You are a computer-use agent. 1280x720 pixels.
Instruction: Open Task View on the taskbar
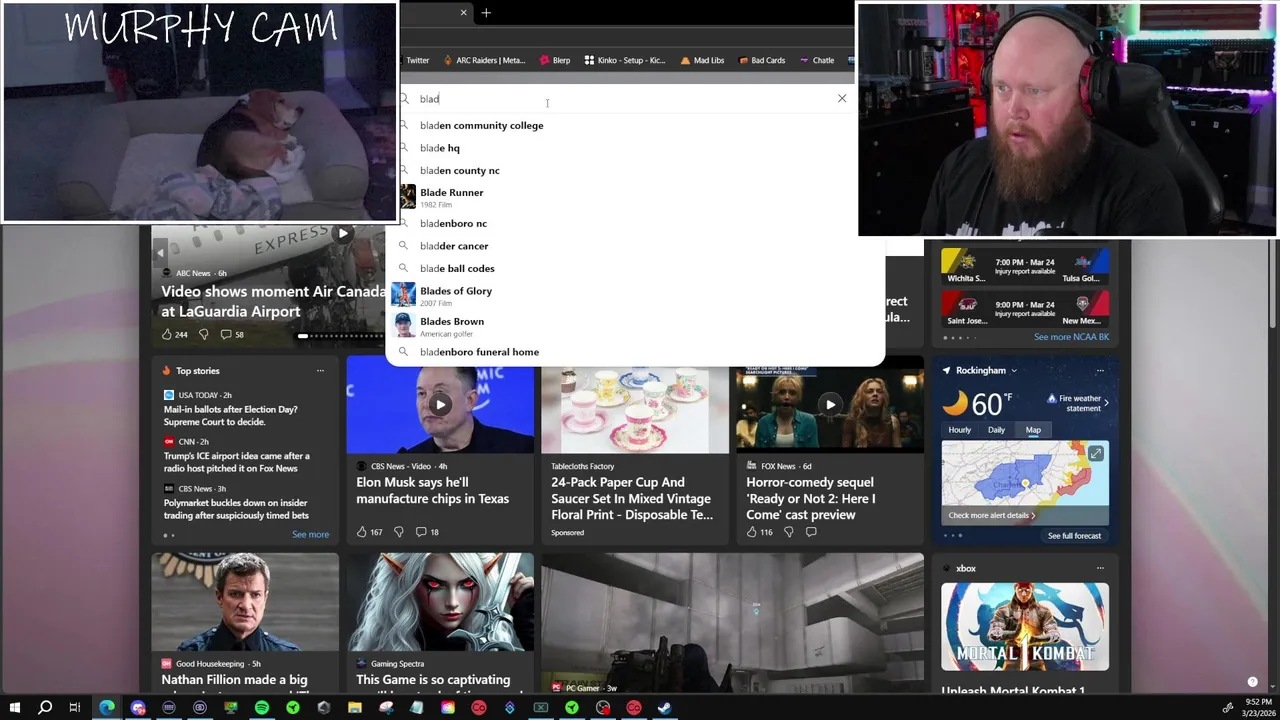[x=75, y=708]
